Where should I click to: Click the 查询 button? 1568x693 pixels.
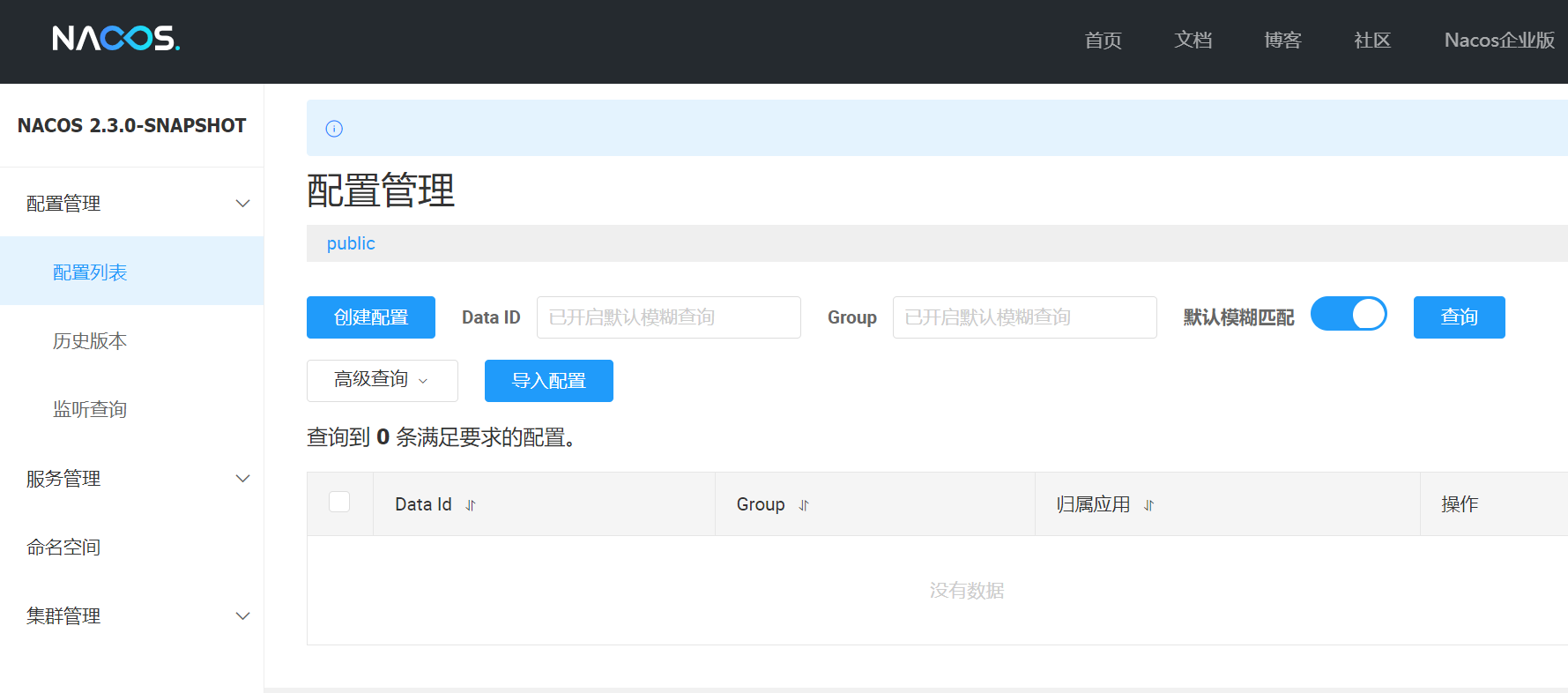click(1460, 317)
